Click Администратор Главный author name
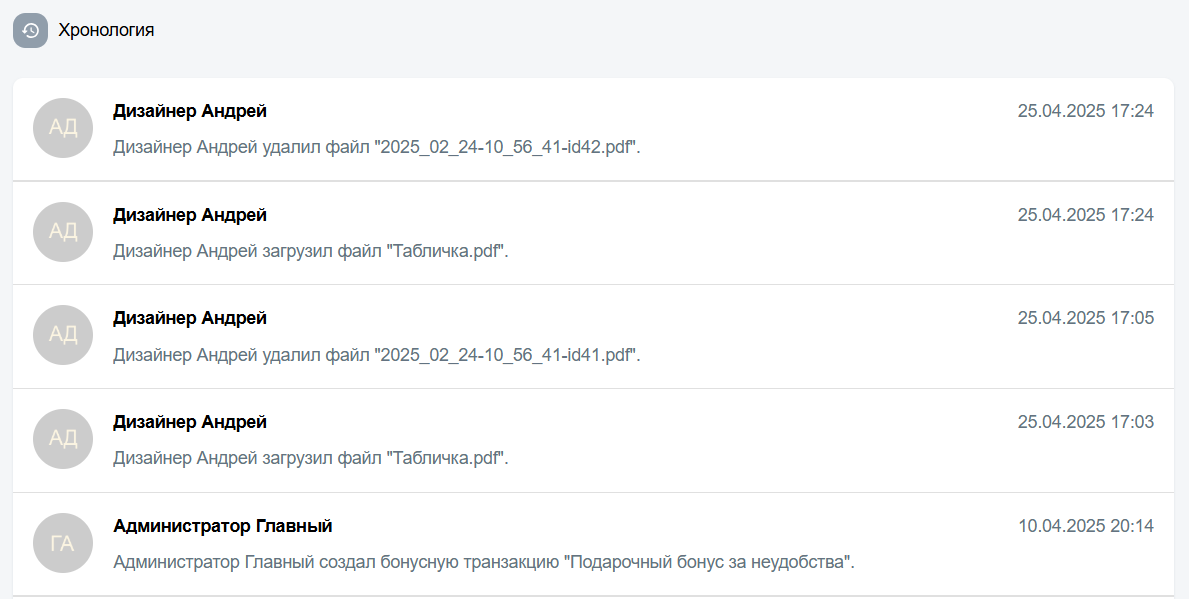This screenshot has height=599, width=1189. 223,525
